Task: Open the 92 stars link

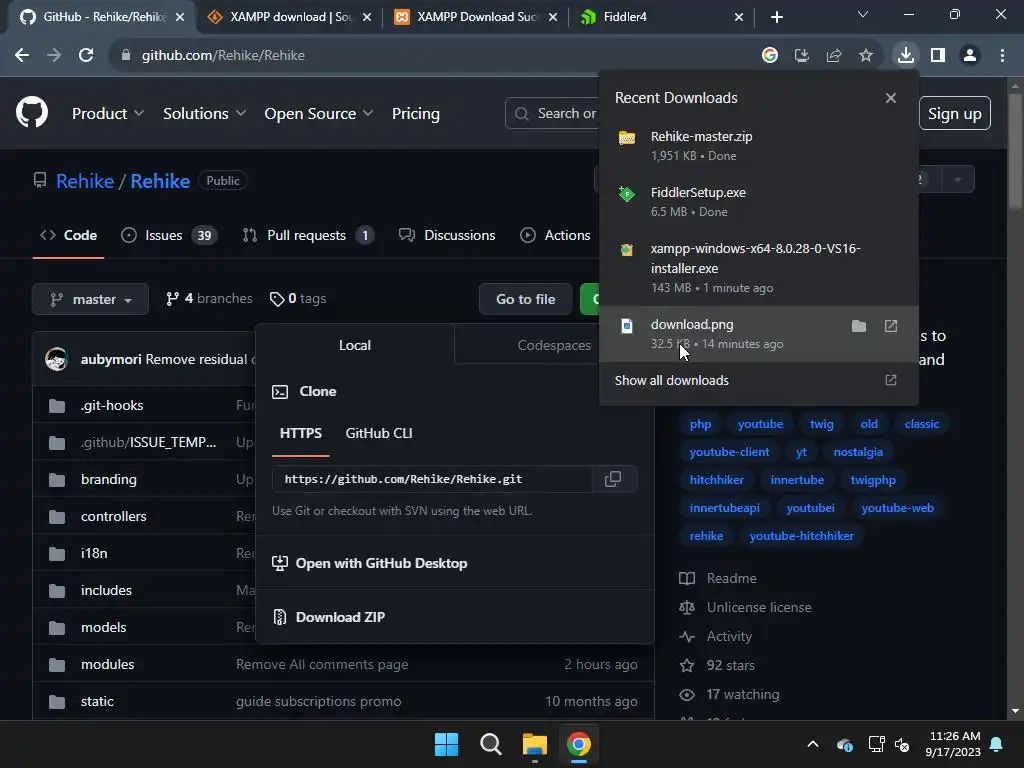Action: click(x=730, y=665)
